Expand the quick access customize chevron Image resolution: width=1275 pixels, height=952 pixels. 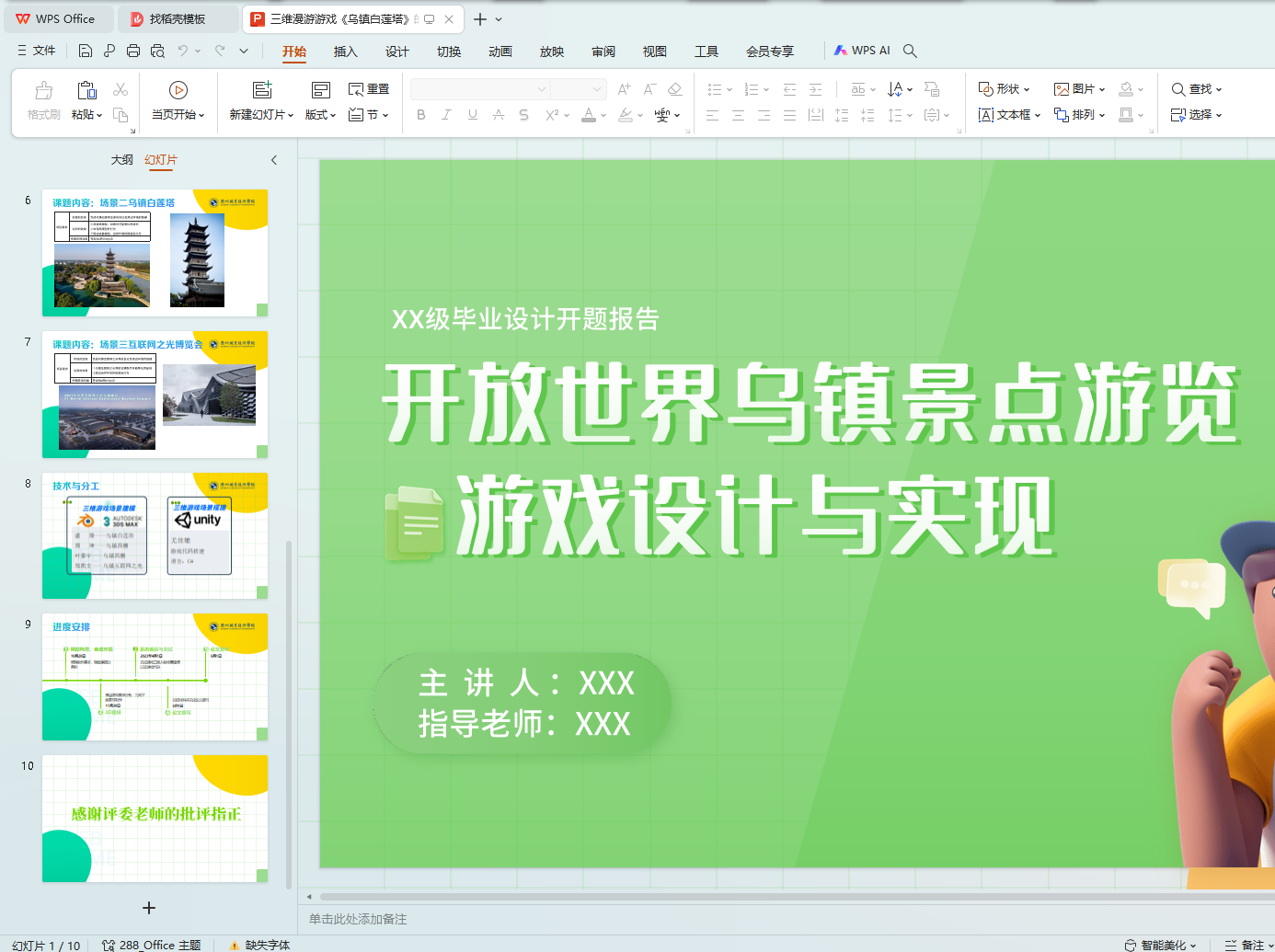(244, 51)
